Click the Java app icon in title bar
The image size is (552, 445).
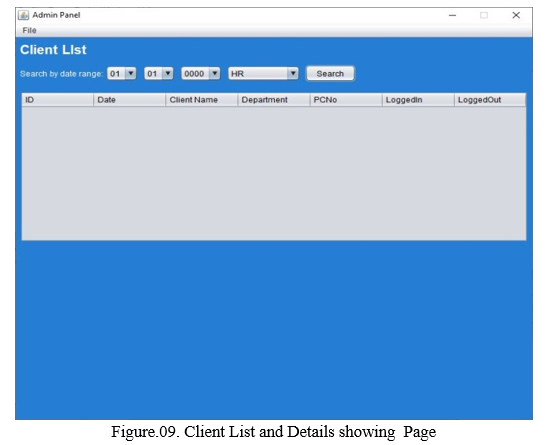coord(24,15)
